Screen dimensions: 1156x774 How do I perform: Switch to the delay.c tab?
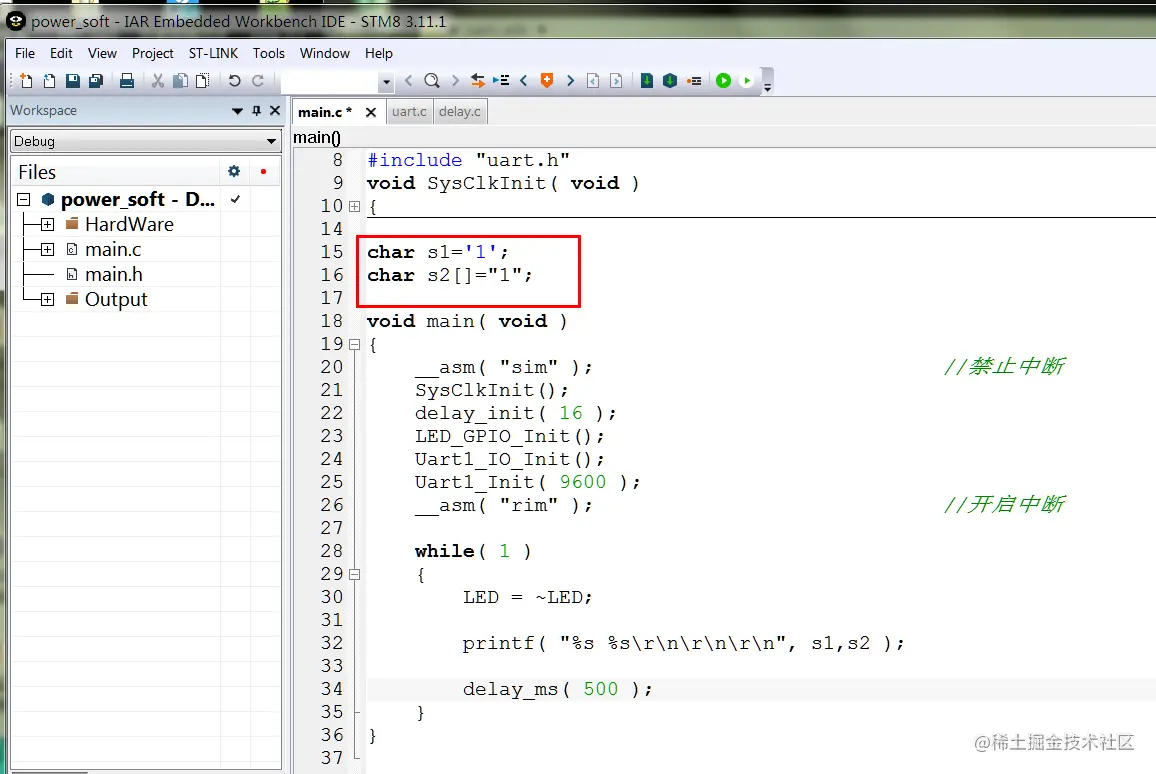click(x=459, y=111)
